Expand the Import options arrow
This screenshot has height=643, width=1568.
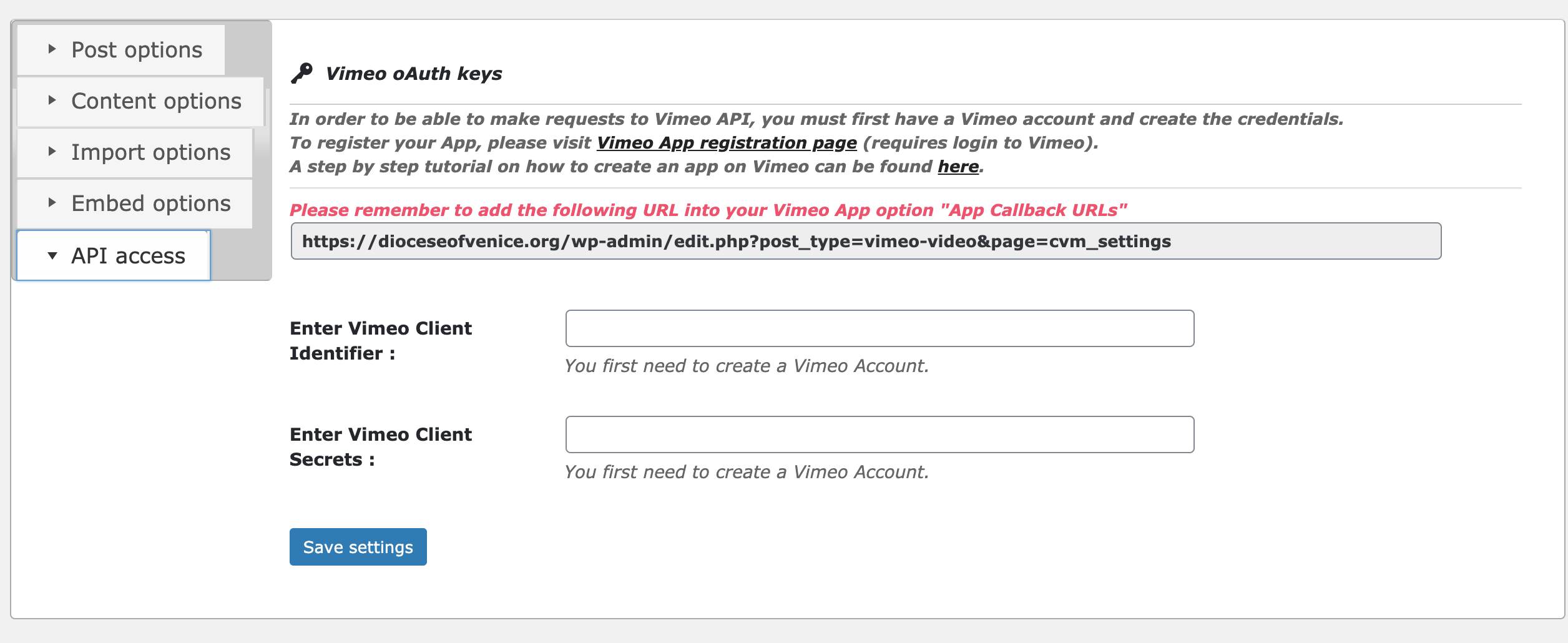click(x=52, y=151)
